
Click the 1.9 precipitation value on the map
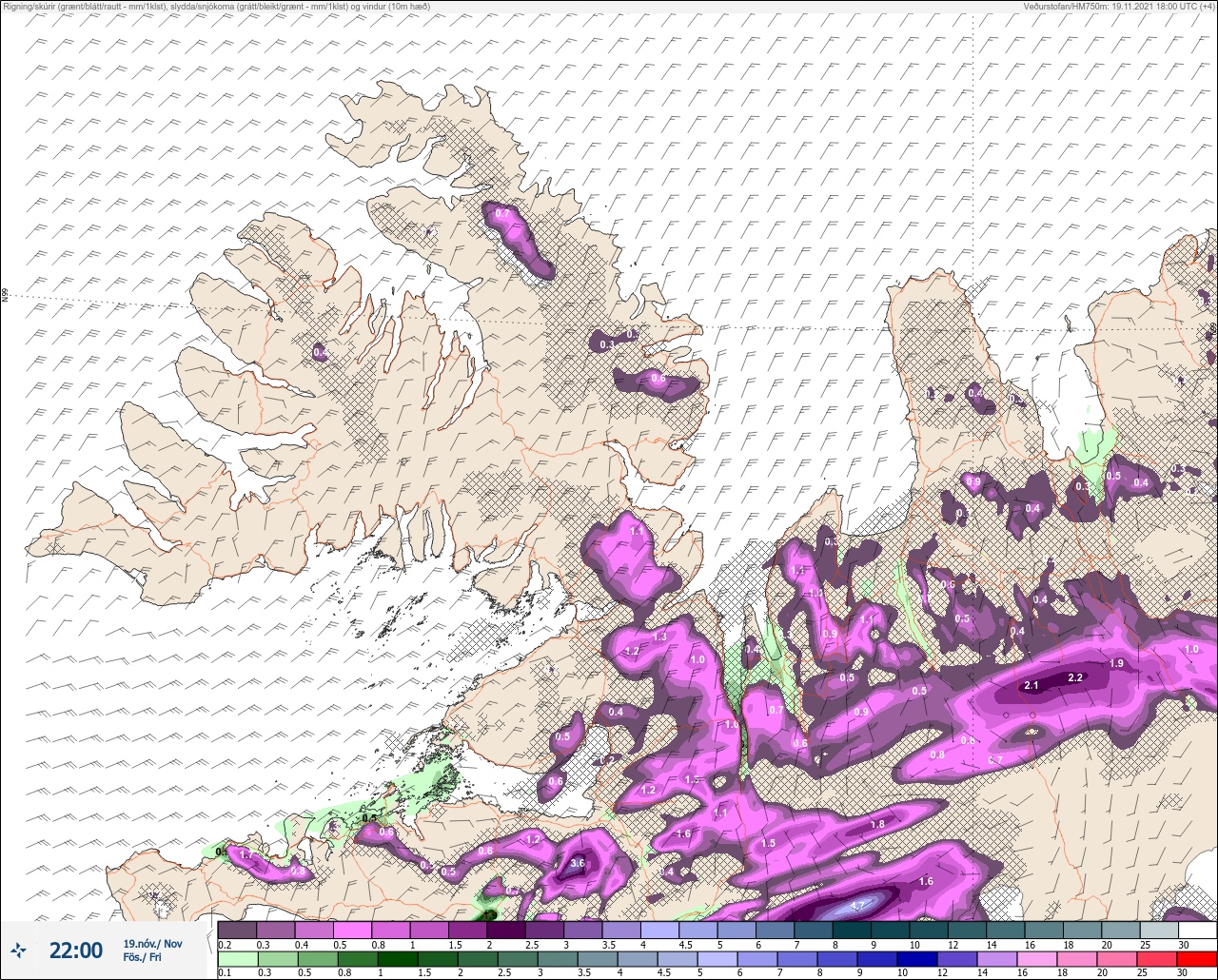[1117, 663]
